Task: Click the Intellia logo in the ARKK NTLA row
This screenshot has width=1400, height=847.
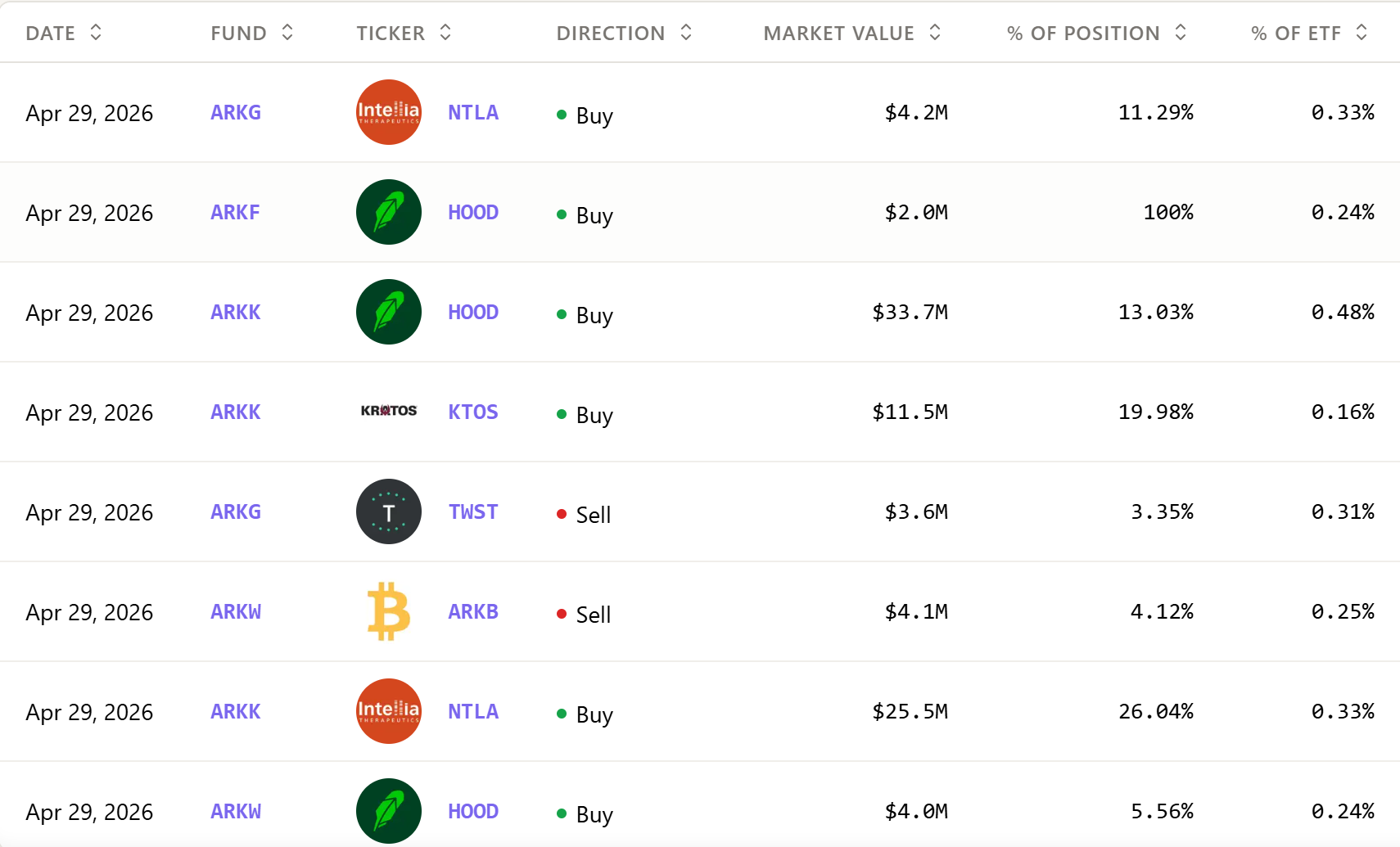Action: pyautogui.click(x=388, y=711)
